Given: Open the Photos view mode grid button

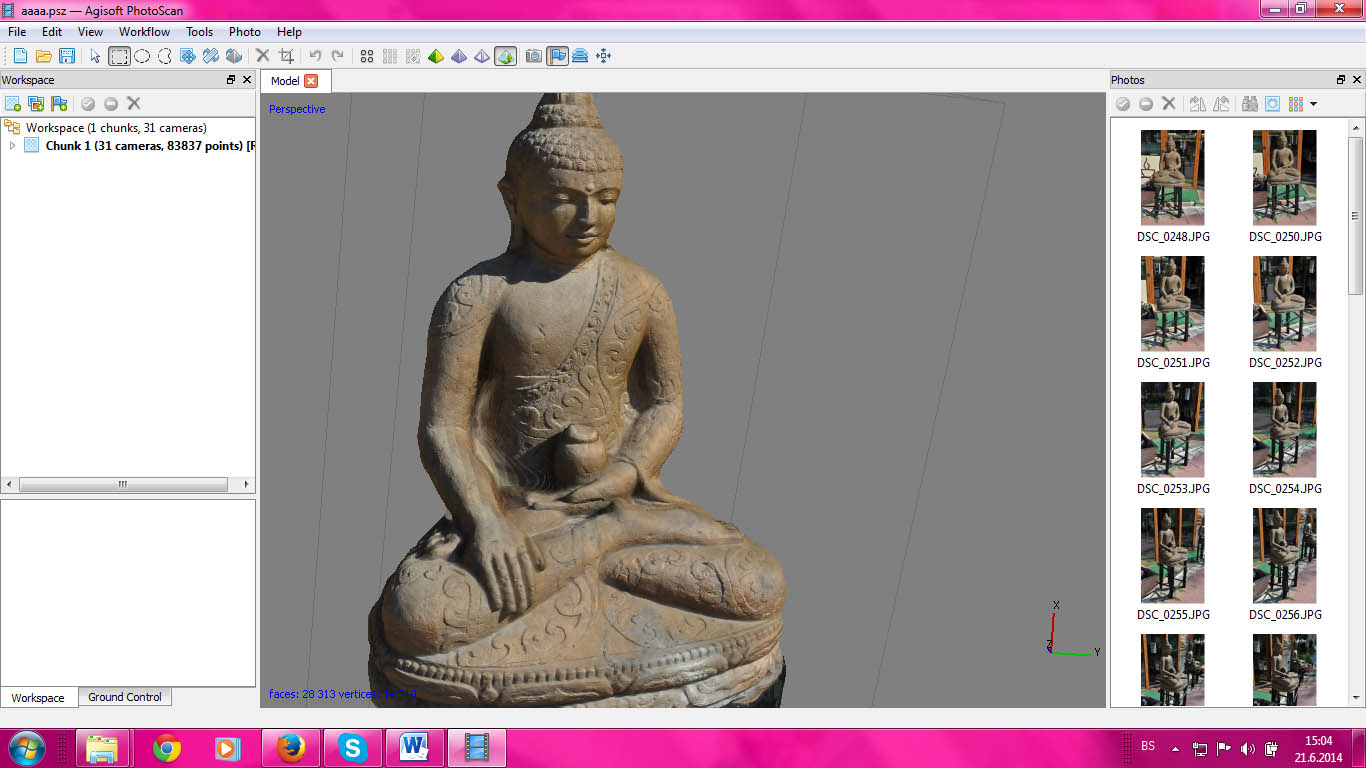Looking at the screenshot, I should coord(1296,103).
